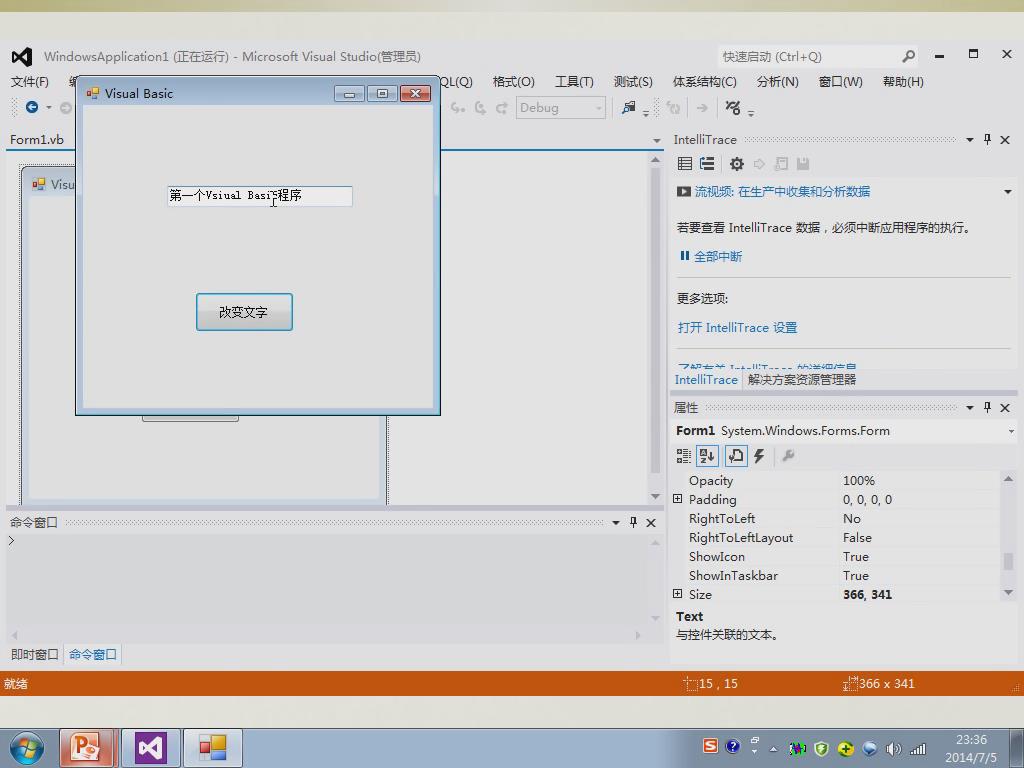Click the stream video play icon in IntelliTrace
The height and width of the screenshot is (768, 1024).
pyautogui.click(x=684, y=191)
